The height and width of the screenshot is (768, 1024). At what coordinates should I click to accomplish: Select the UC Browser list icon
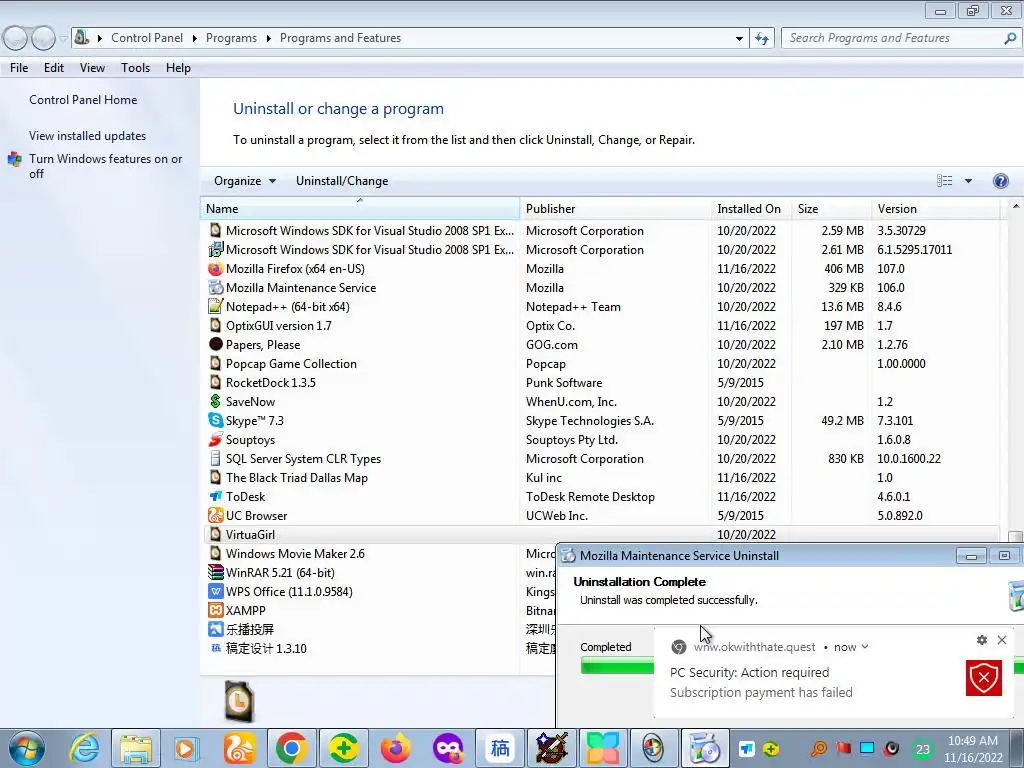point(216,515)
